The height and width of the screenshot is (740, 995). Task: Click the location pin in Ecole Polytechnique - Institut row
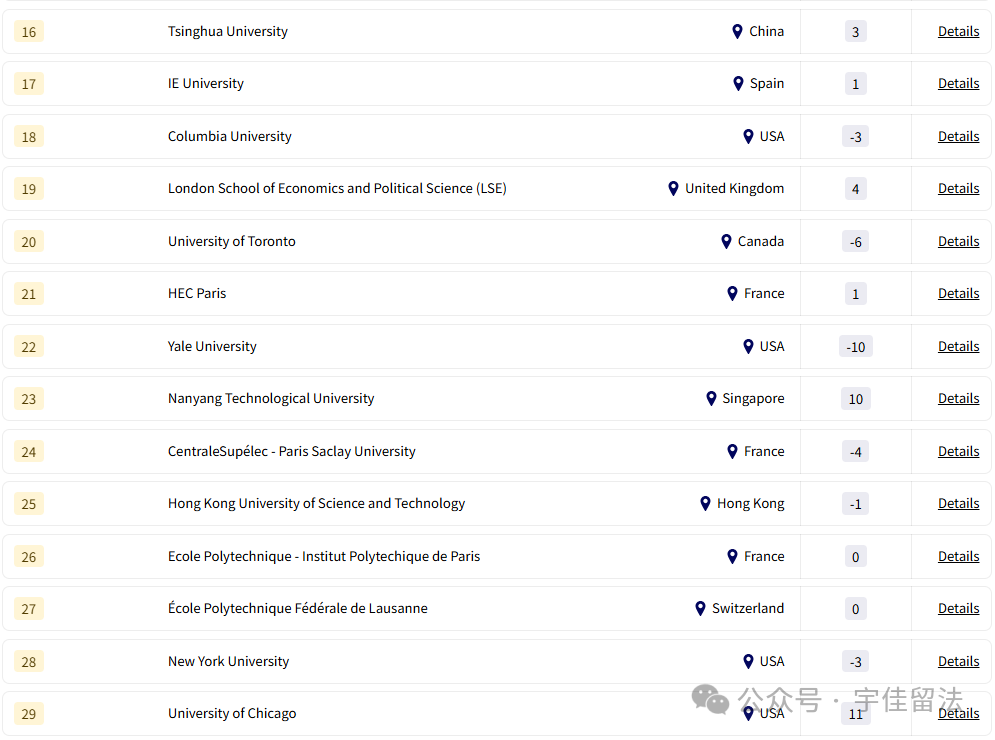pos(732,557)
